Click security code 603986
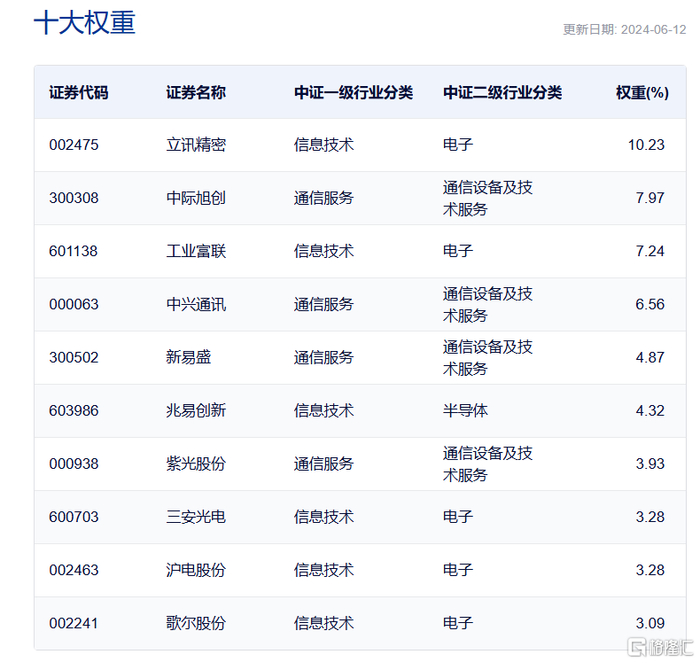This screenshot has height=663, width=700. (74, 411)
